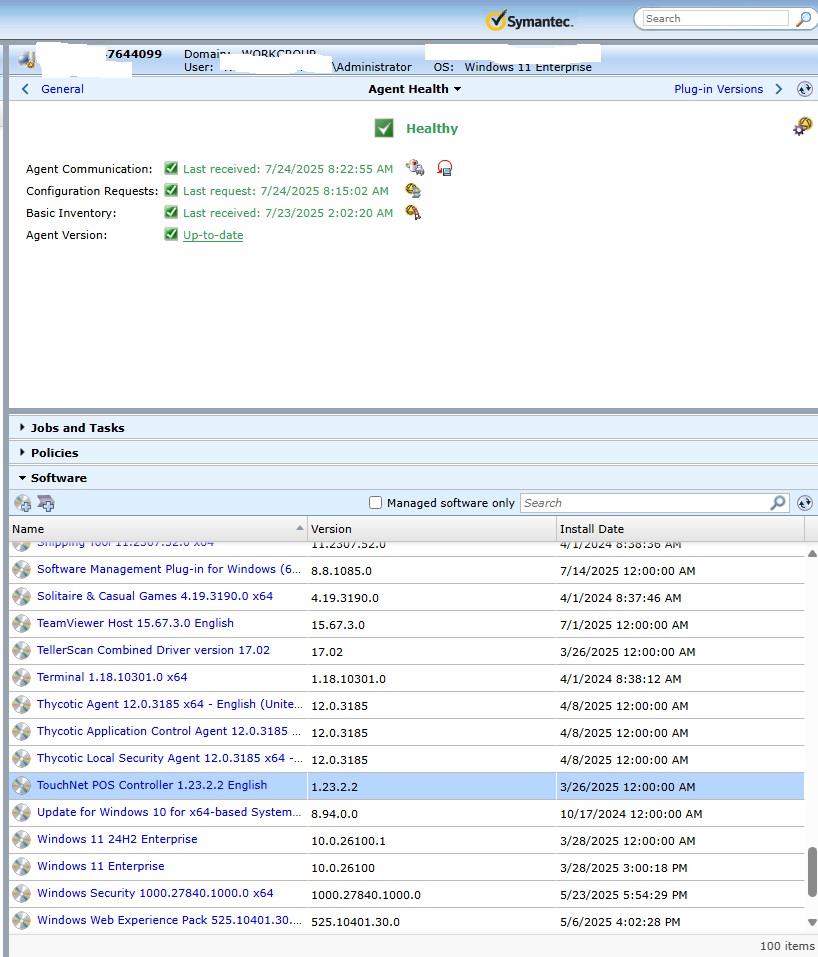Click the computer icon at top left of header
818x957 pixels.
point(26,60)
